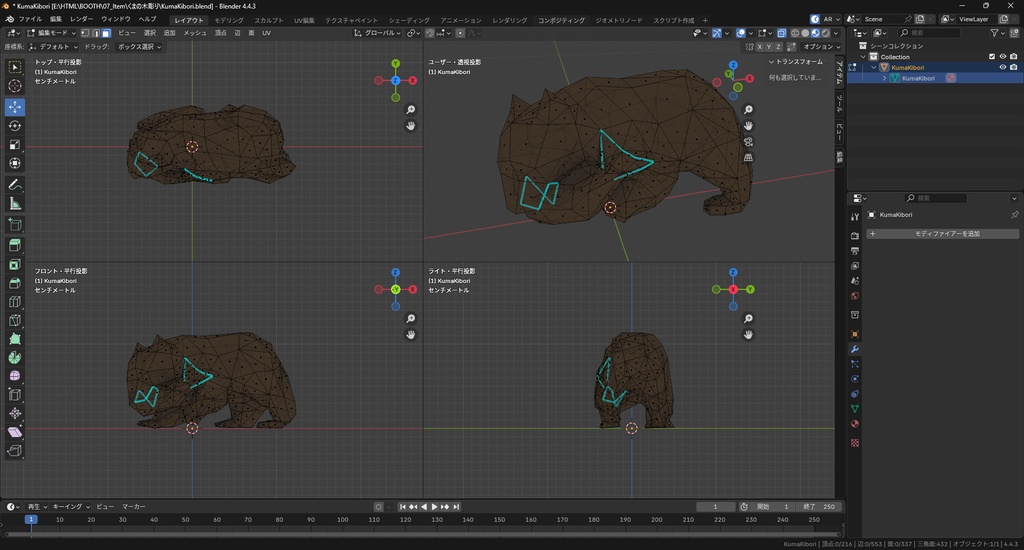The image size is (1024, 550).
Task: Uncheck the Collection exclude checkbox
Action: pos(992,57)
